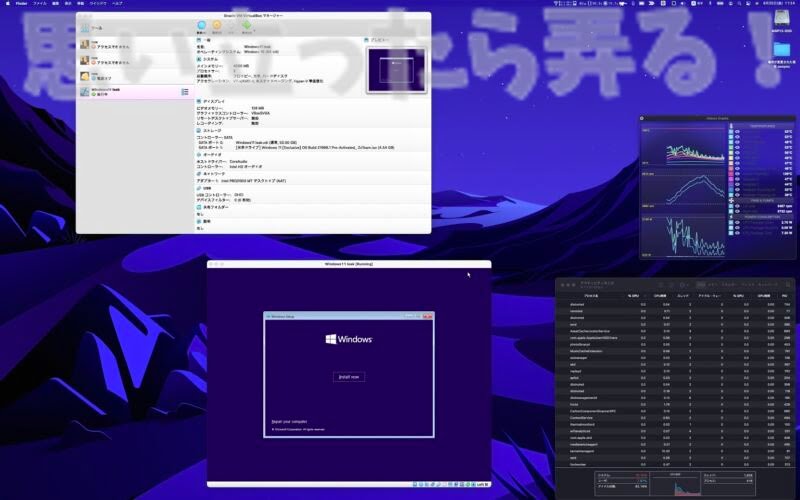Click the gear icon in the sensor graphs window
800x500 pixels.
coord(642,118)
